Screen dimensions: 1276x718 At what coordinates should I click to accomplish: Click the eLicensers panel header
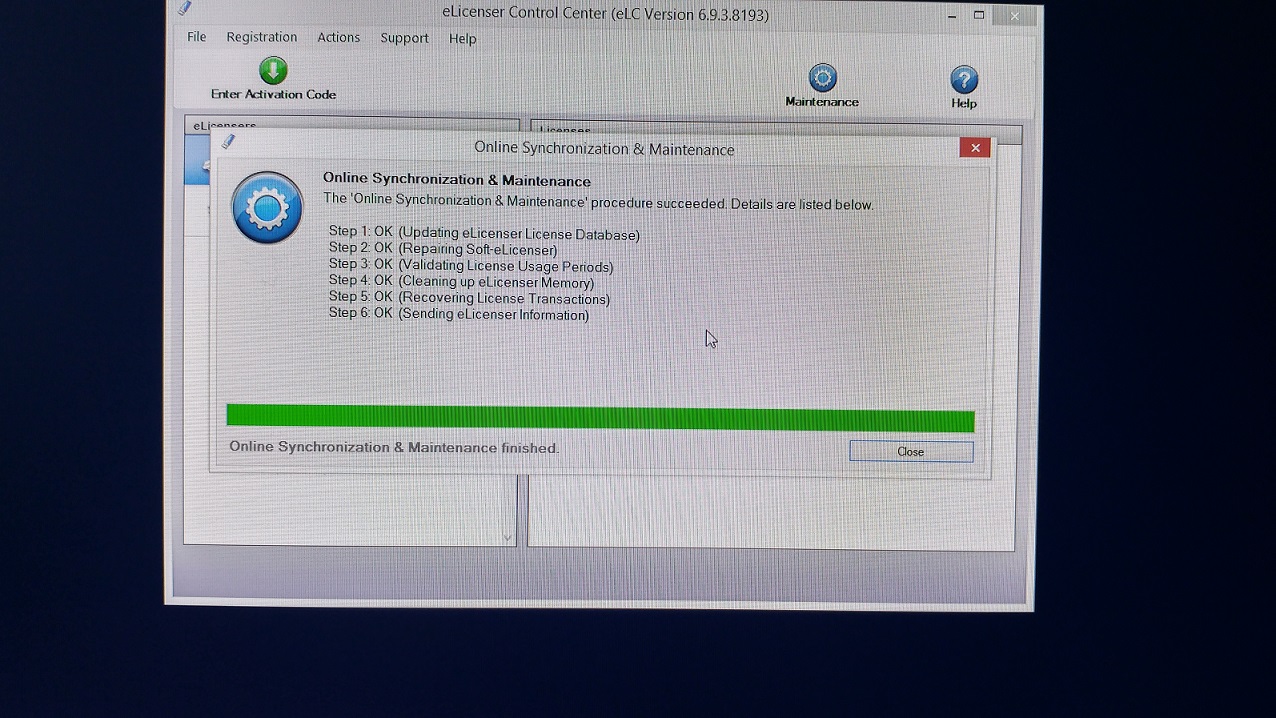pyautogui.click(x=352, y=126)
